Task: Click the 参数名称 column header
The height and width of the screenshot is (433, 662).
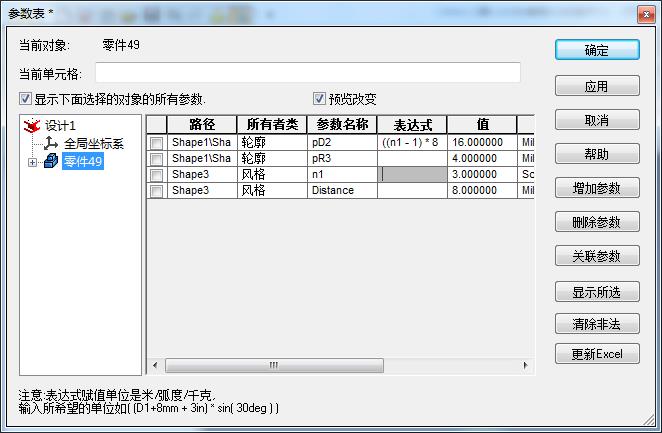Action: pyautogui.click(x=342, y=125)
